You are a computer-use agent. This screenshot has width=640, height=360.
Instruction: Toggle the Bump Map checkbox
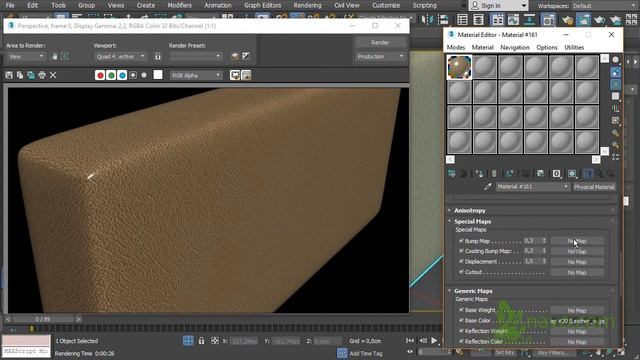[x=461, y=241]
